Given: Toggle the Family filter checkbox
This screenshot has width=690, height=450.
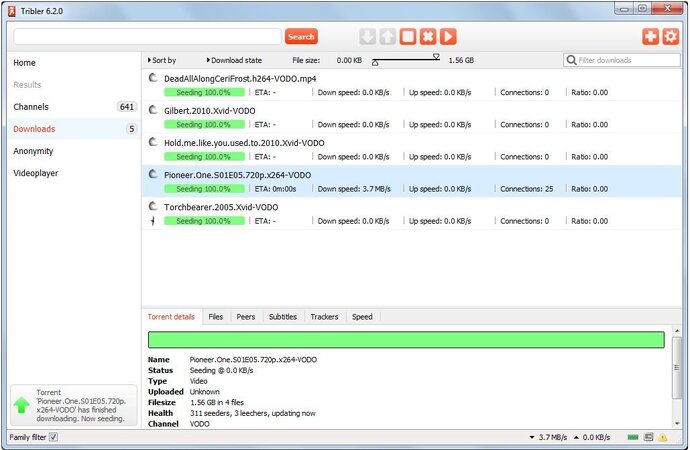Looking at the screenshot, I should click(54, 438).
